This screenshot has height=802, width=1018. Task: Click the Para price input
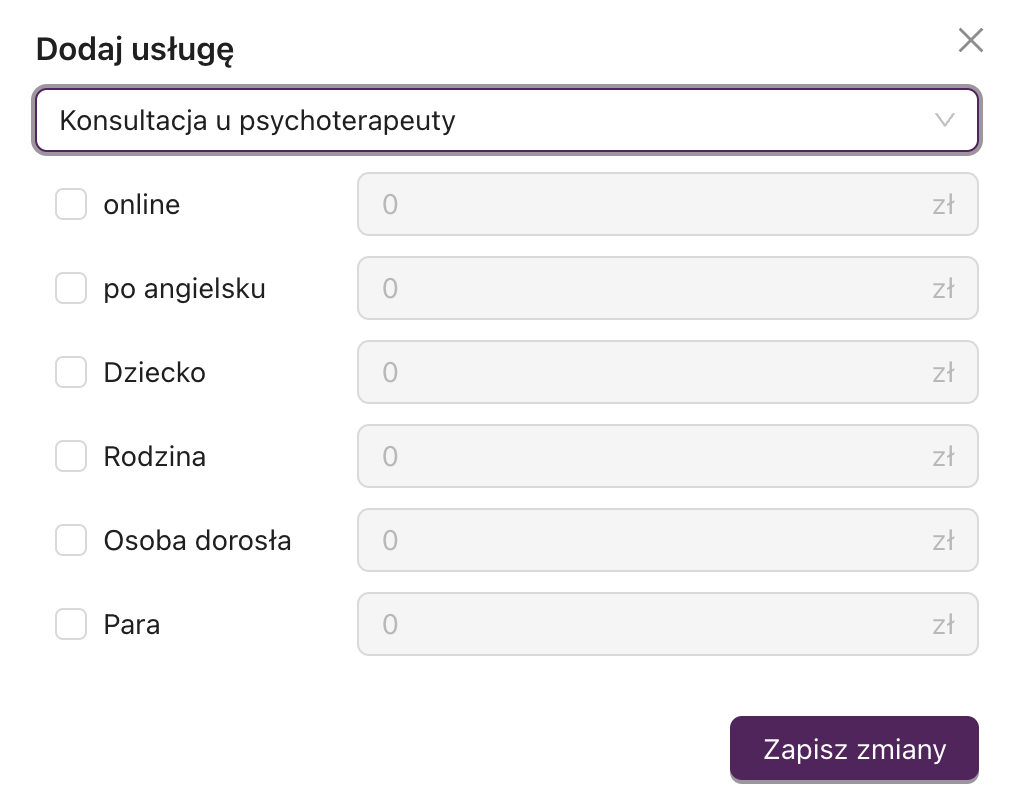tap(667, 624)
